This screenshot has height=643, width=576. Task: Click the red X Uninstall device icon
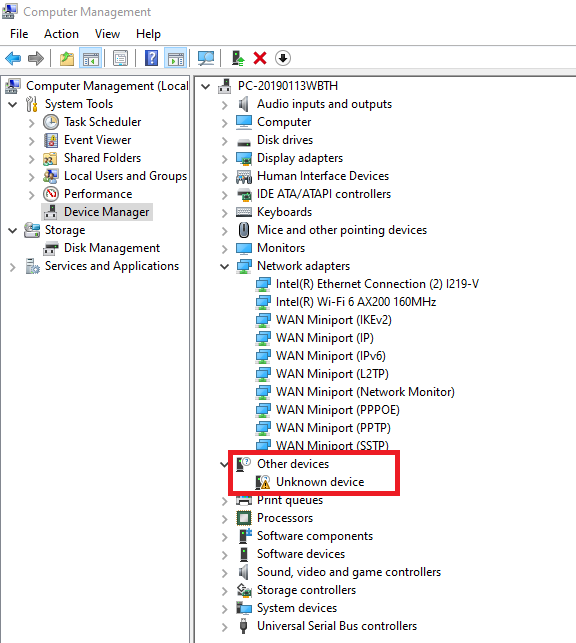click(260, 58)
